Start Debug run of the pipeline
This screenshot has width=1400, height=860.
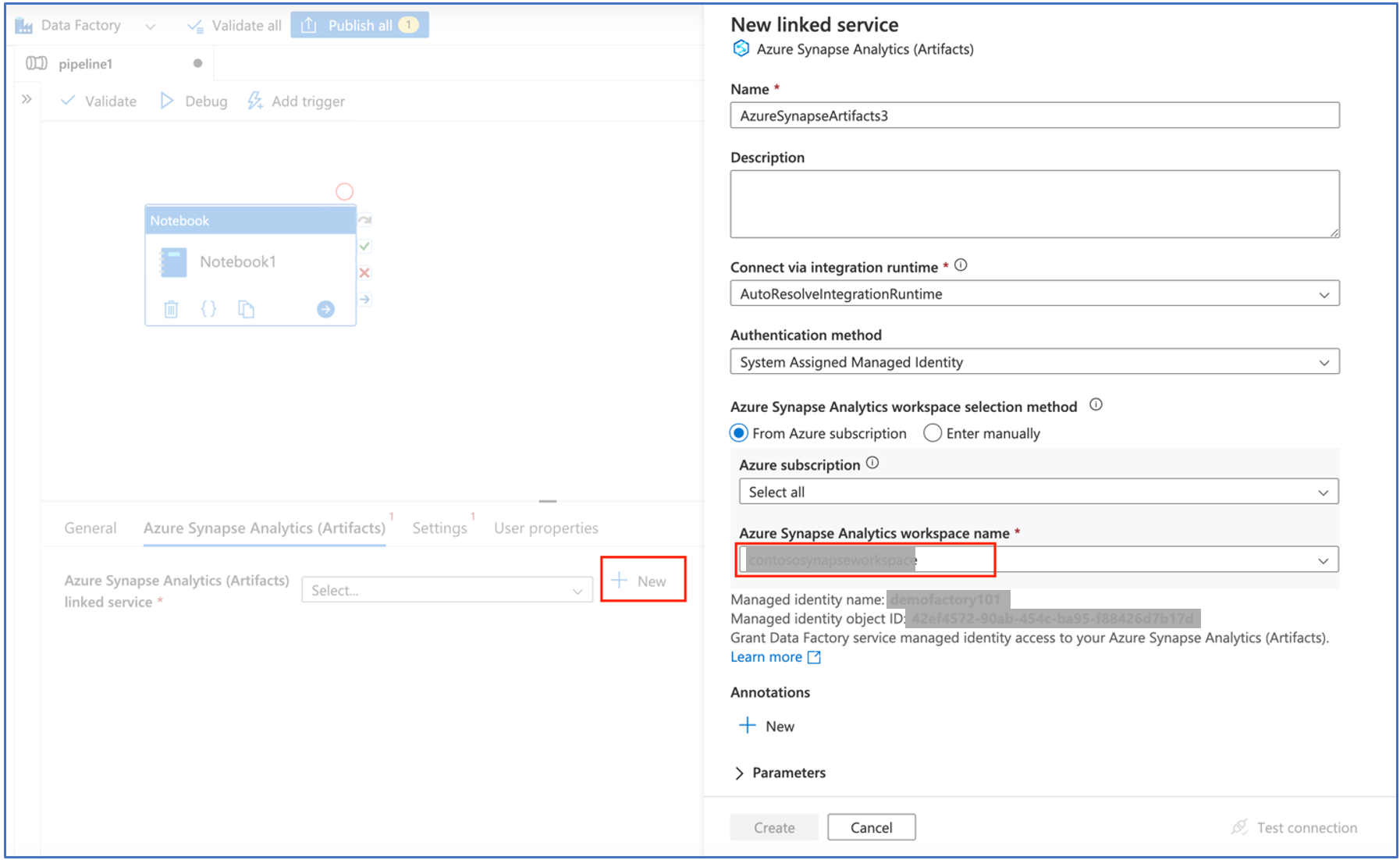coord(194,101)
